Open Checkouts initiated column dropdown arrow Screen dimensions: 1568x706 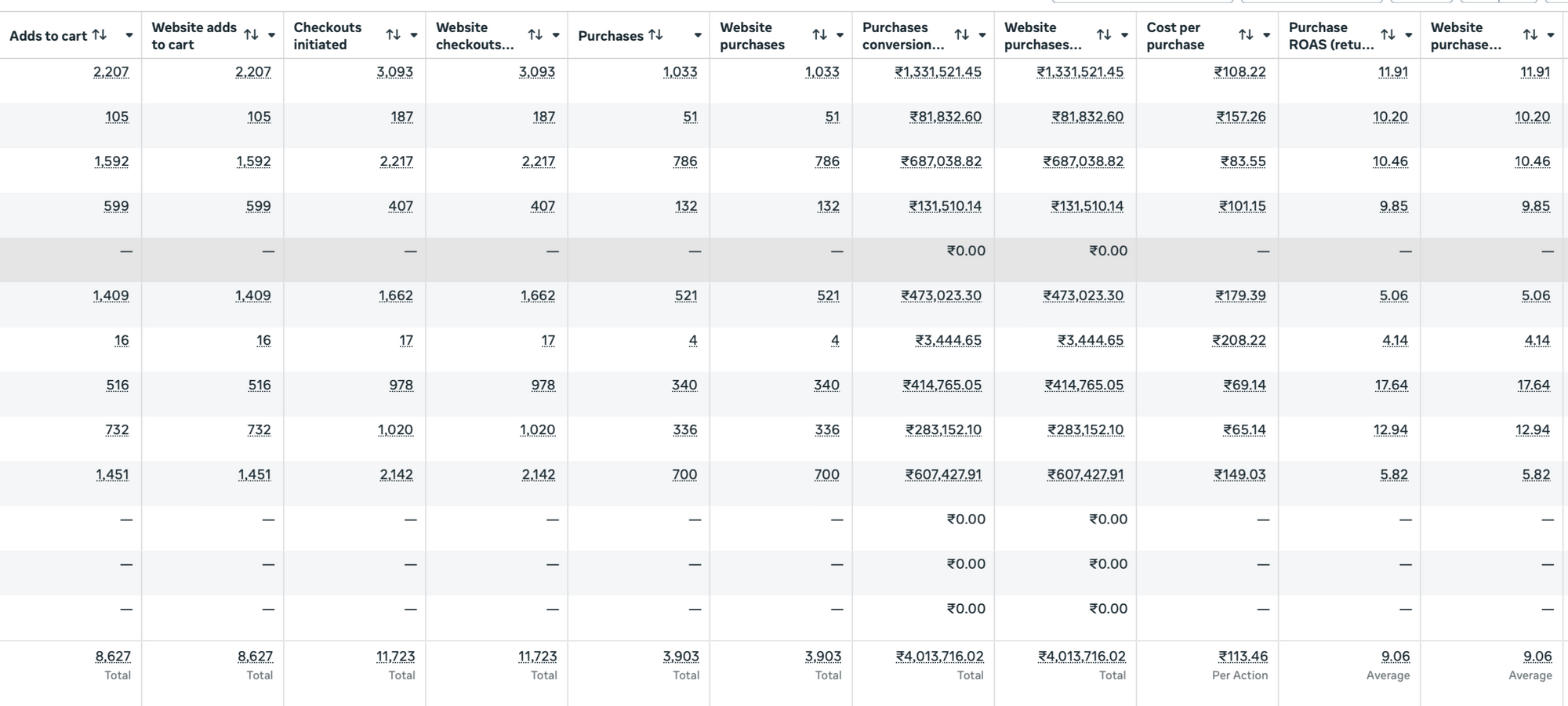[x=414, y=35]
